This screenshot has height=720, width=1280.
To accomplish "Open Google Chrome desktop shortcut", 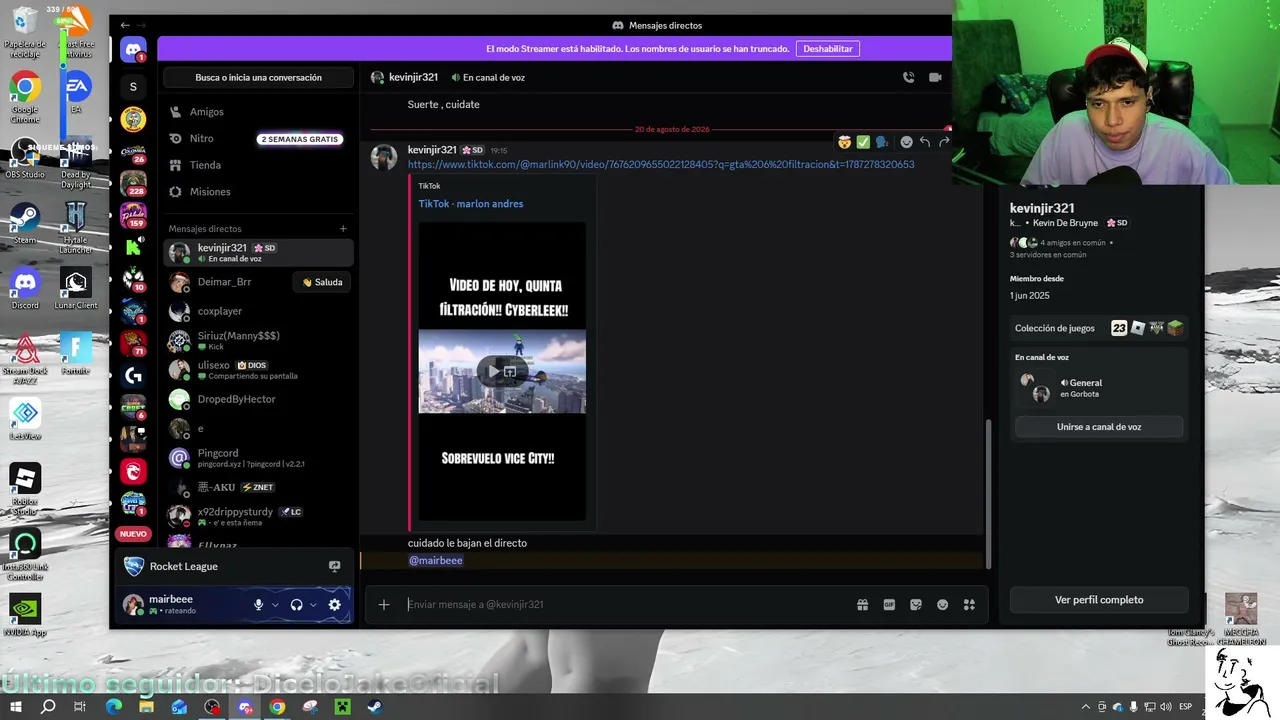I will coord(25,94).
